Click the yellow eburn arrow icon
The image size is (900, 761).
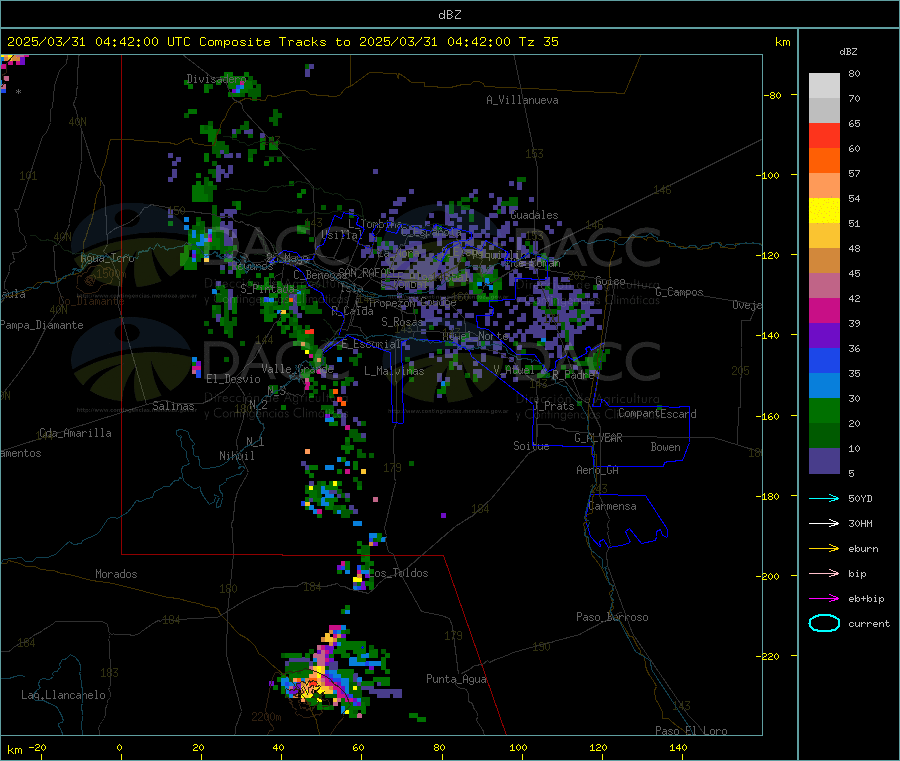tap(824, 549)
